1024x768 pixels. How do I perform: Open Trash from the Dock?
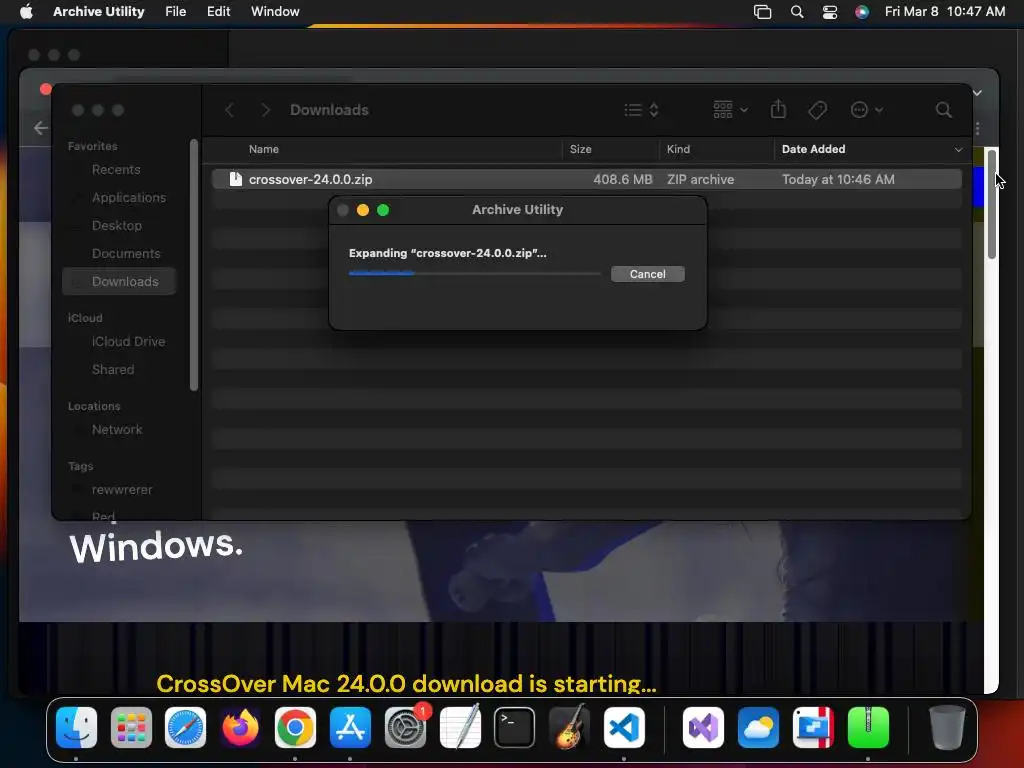pos(947,728)
